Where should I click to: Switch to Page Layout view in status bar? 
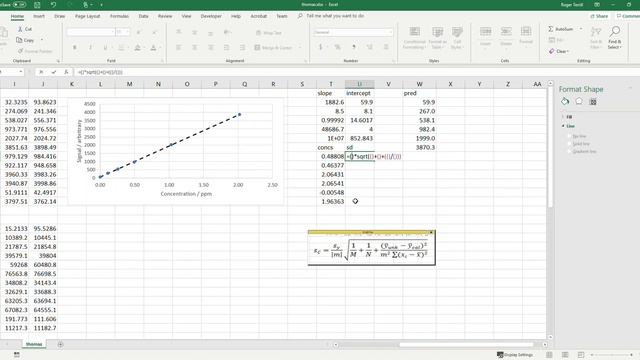tap(565, 355)
